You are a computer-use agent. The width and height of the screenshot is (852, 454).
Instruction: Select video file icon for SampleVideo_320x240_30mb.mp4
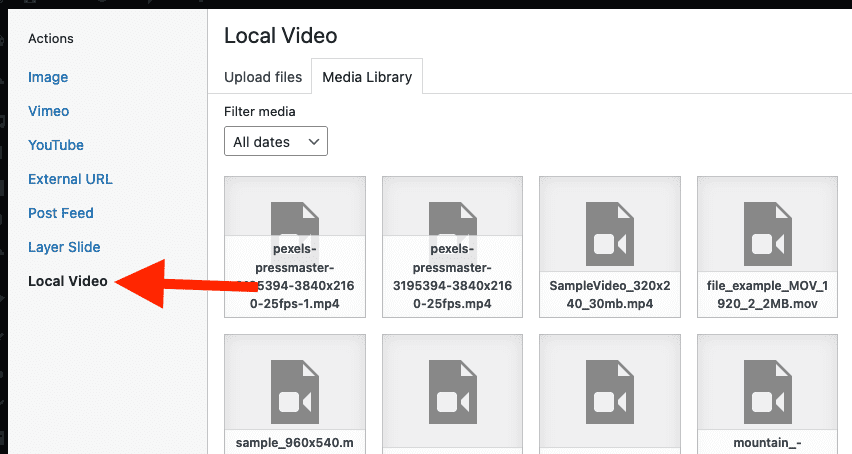pos(610,234)
